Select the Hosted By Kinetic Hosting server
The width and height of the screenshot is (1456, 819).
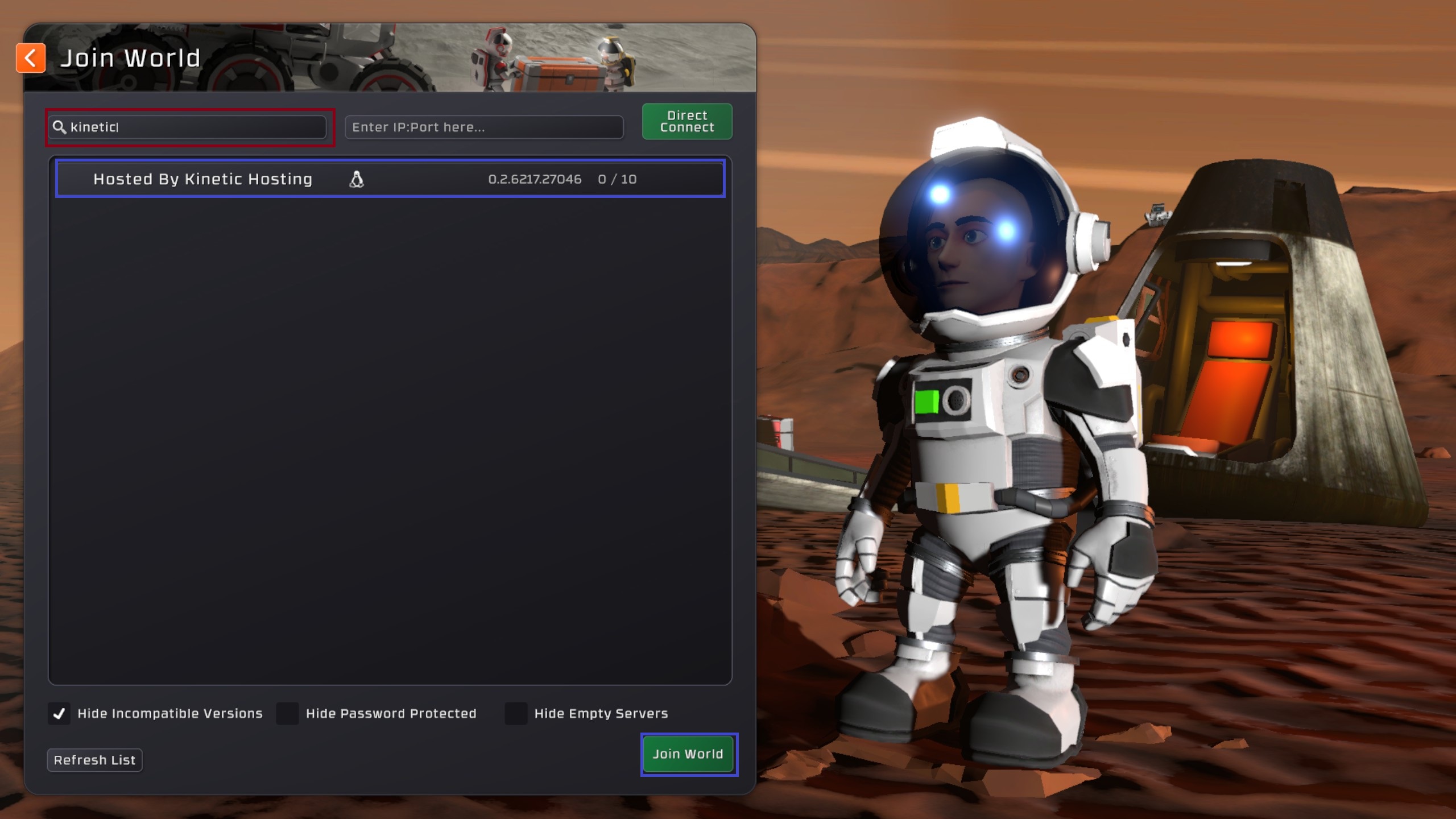[x=202, y=179]
